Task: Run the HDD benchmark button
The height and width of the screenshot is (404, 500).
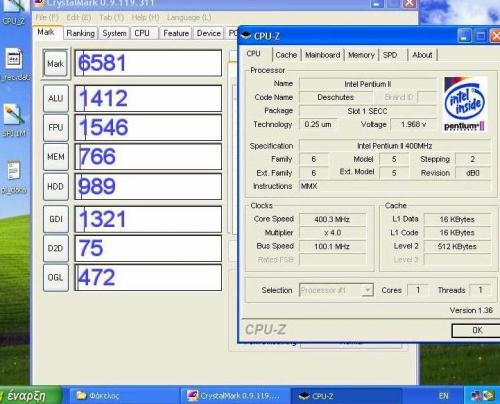Action: 56,186
